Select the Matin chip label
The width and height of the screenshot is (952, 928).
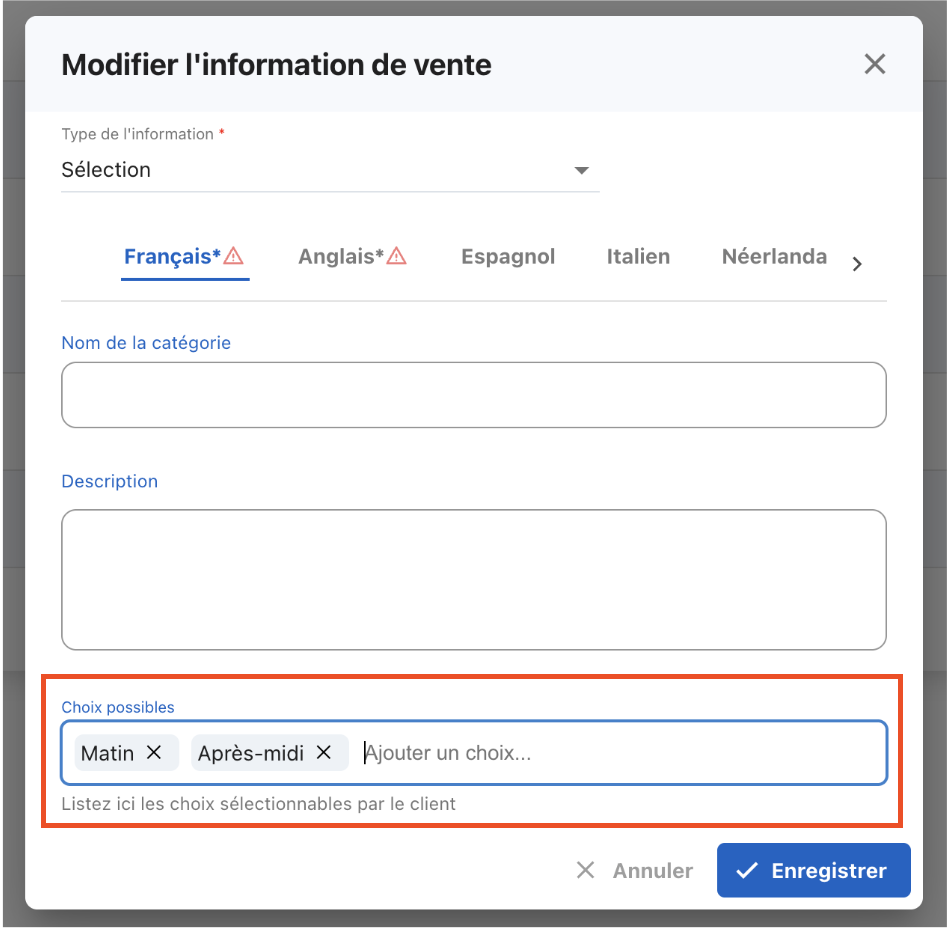[x=107, y=753]
